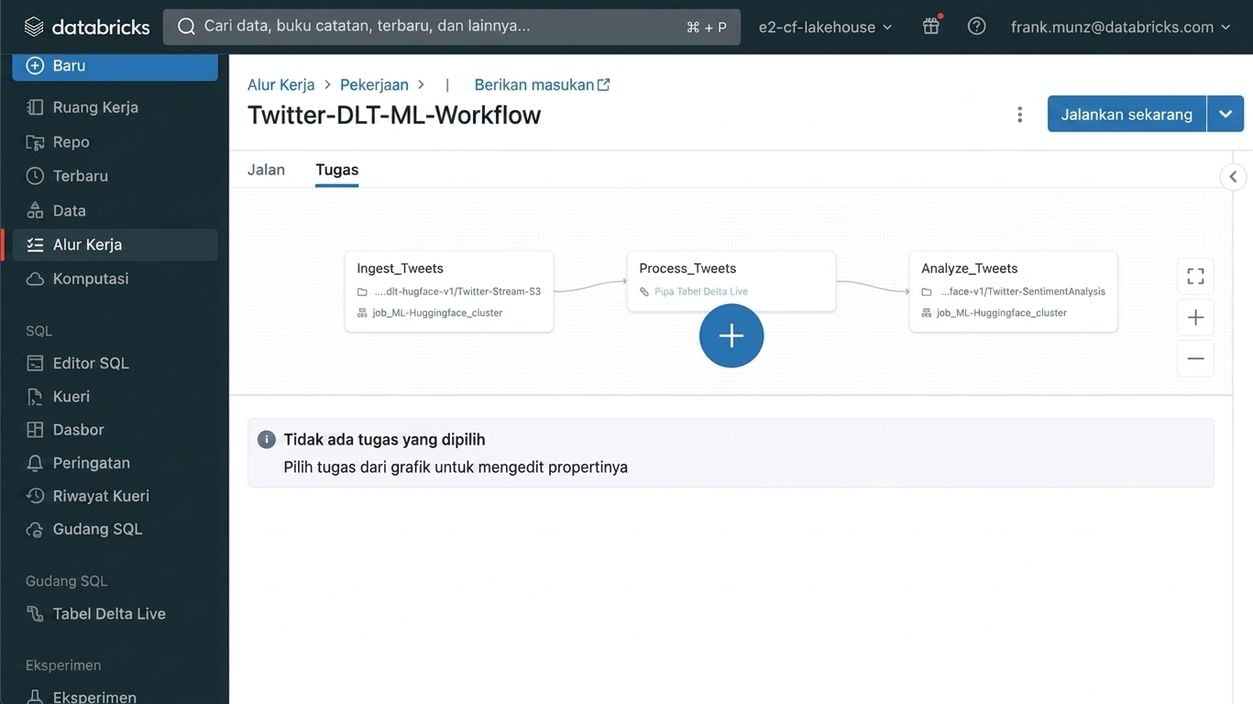Open the gift what's-new icon
This screenshot has width=1253, height=704.
(x=931, y=26)
